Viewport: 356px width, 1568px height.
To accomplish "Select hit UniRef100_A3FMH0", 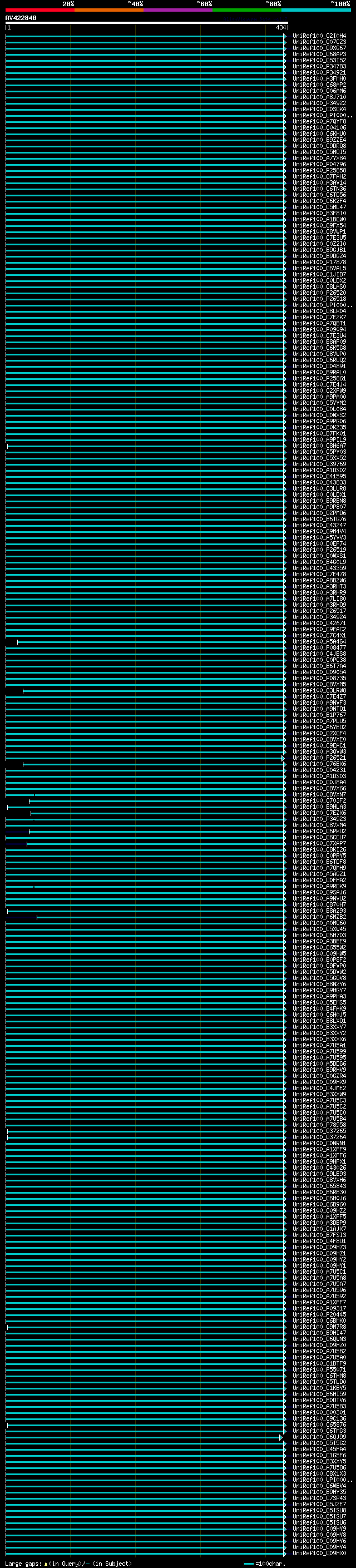I will pos(319,78).
